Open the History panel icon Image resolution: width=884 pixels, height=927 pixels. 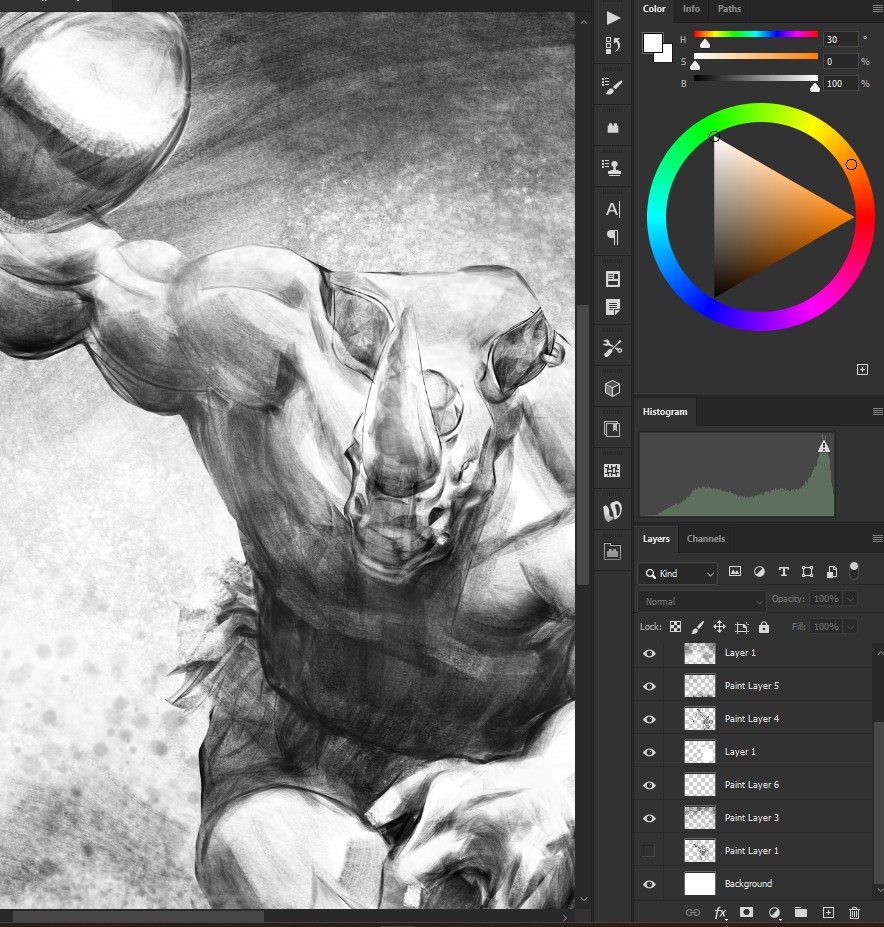pyautogui.click(x=613, y=45)
